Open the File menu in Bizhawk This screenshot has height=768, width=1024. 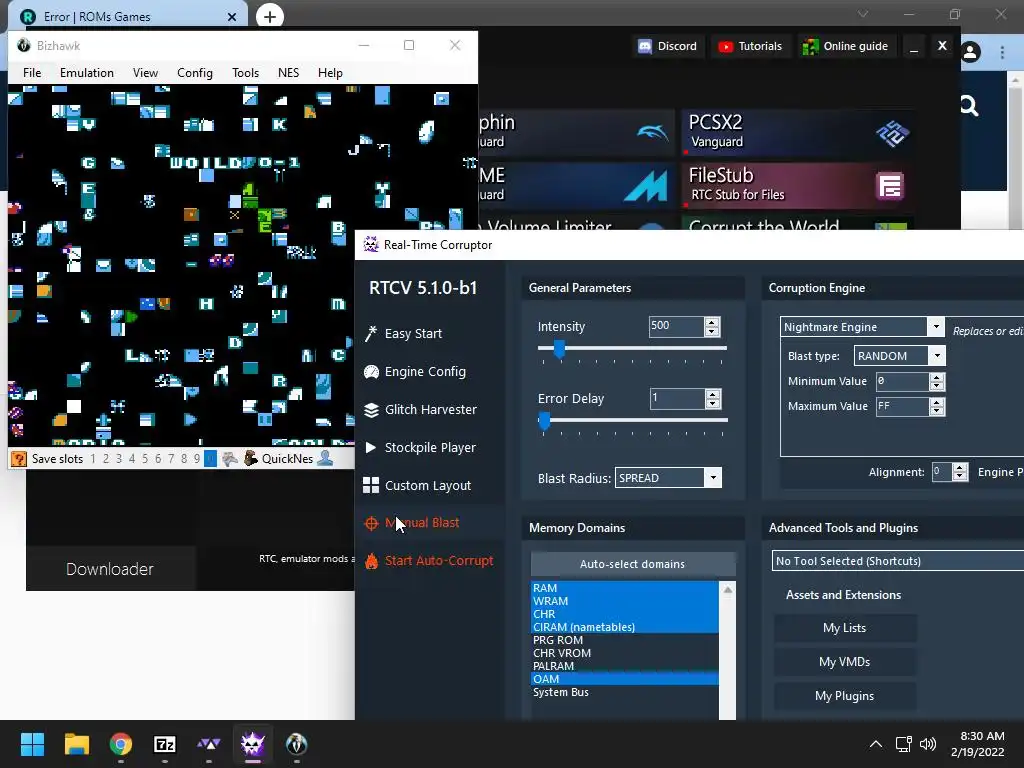(x=32, y=73)
